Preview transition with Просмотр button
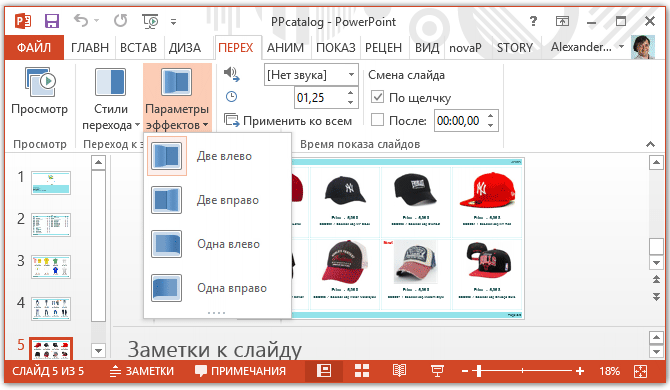 click(x=39, y=91)
